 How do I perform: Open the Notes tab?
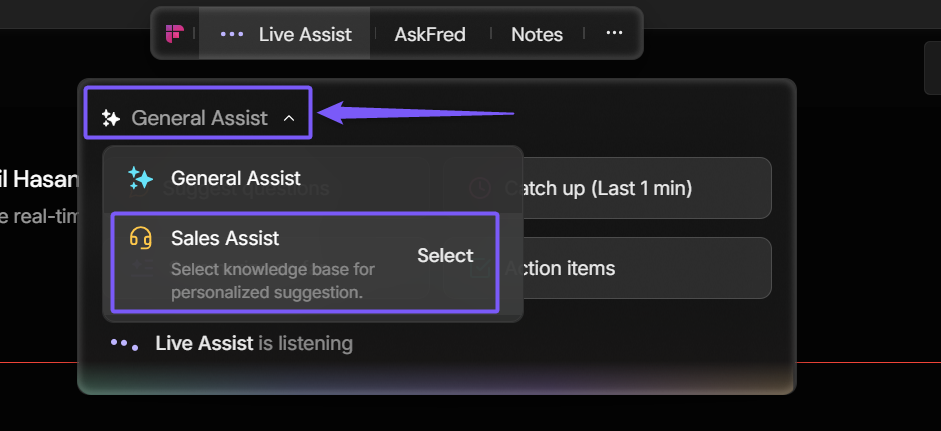point(537,34)
